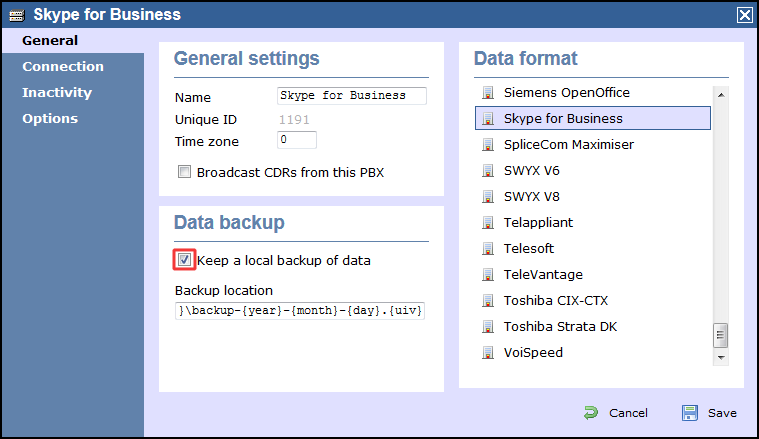
Task: Enable Broadcast CDRs from this PBX
Action: [184, 172]
